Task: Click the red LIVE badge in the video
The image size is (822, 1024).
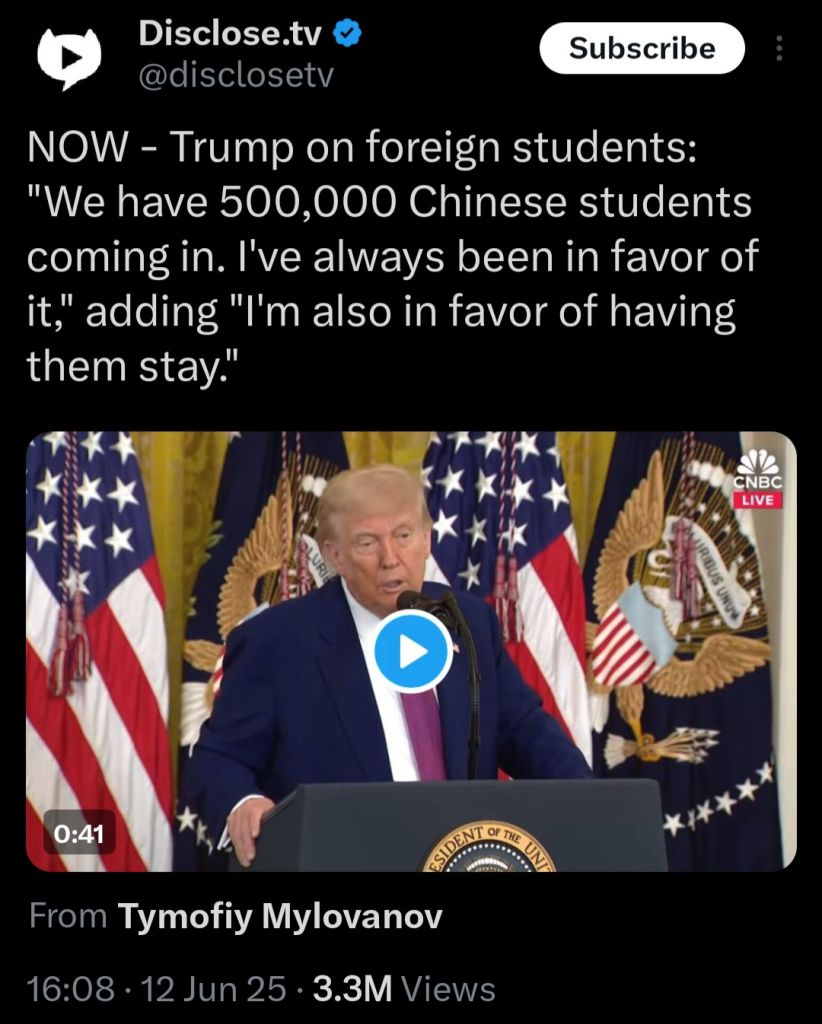Action: coord(757,500)
